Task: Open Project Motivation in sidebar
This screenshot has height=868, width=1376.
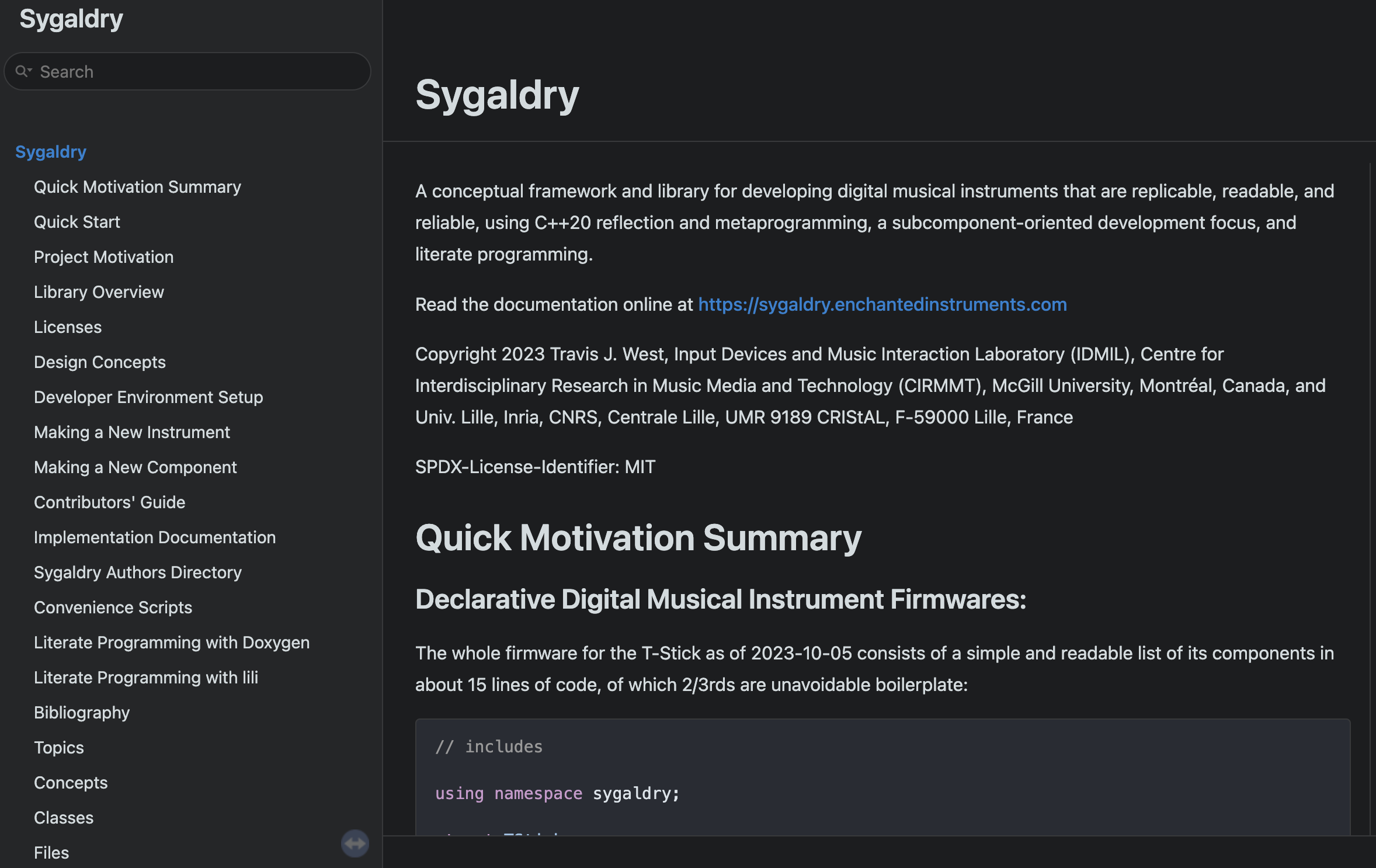Action: (x=103, y=257)
